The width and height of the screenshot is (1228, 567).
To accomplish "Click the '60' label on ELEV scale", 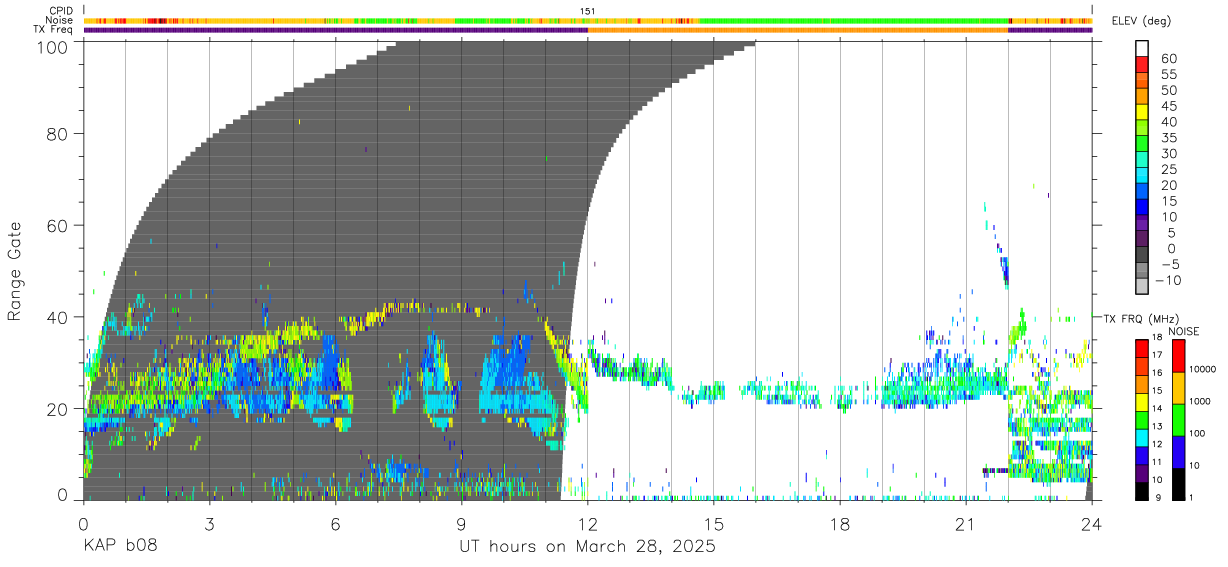I will click(x=1168, y=58).
